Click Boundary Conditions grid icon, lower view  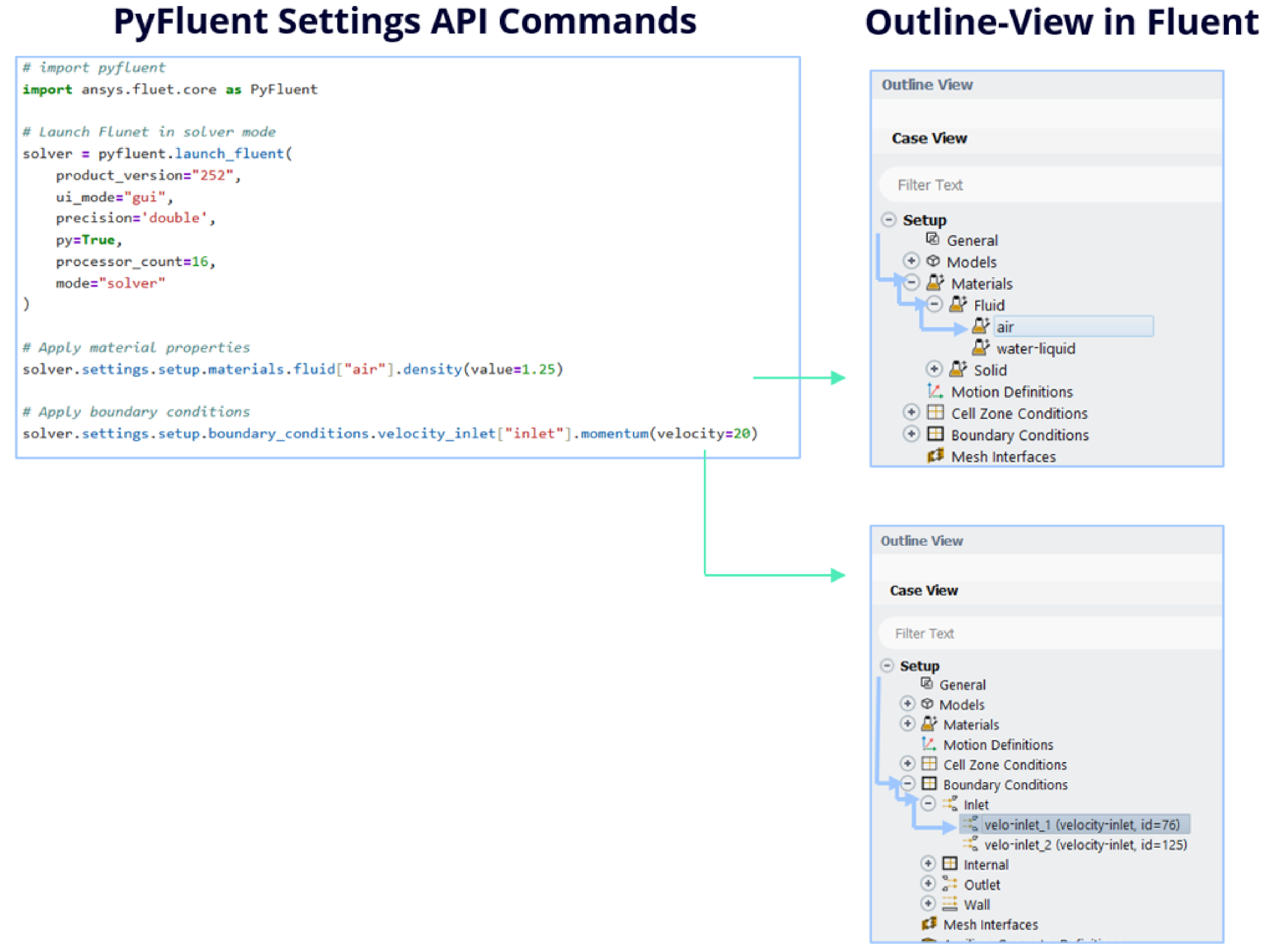(x=929, y=783)
